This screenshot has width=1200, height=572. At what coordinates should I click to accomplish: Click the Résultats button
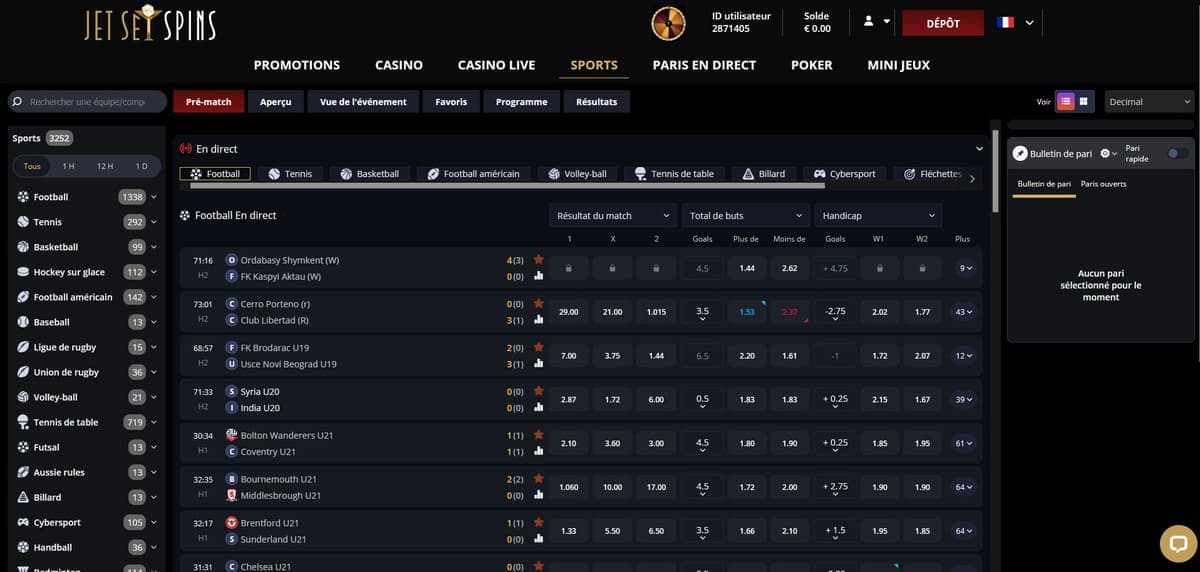[x=597, y=101]
